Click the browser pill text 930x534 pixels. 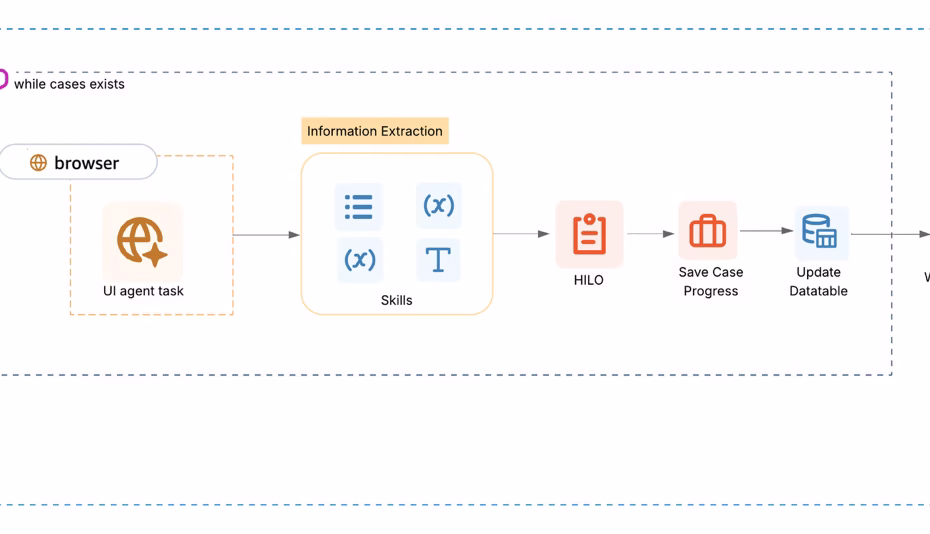(86, 163)
